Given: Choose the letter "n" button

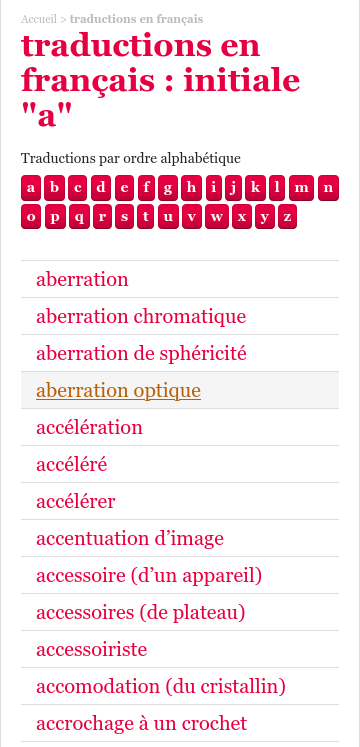Looking at the screenshot, I should (328, 188).
